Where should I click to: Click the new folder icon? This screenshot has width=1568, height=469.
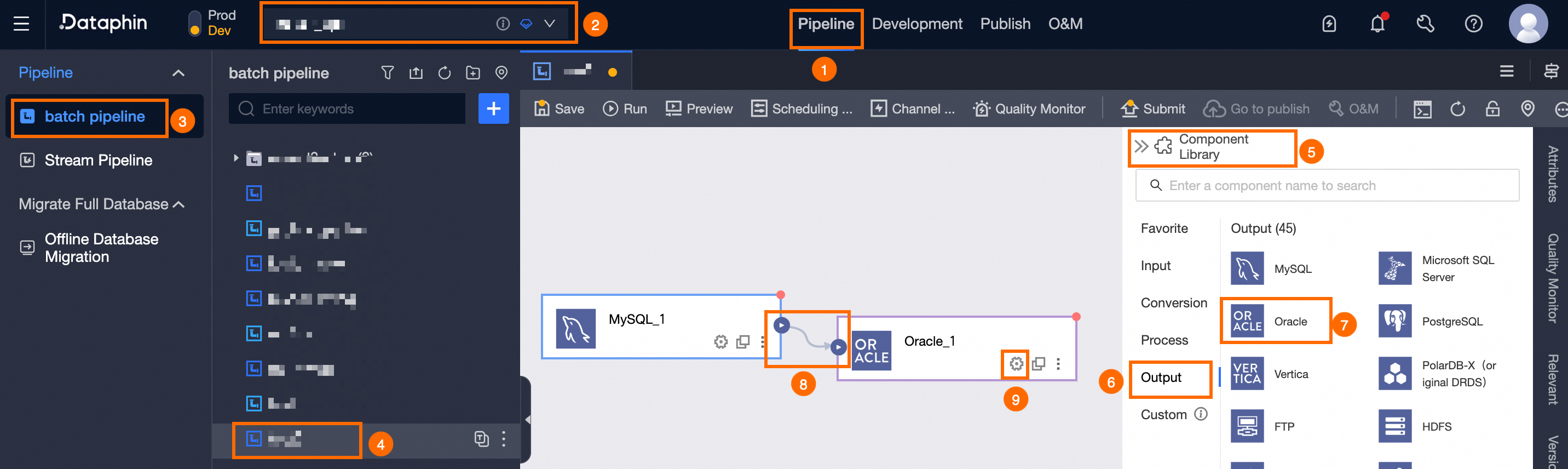click(473, 73)
